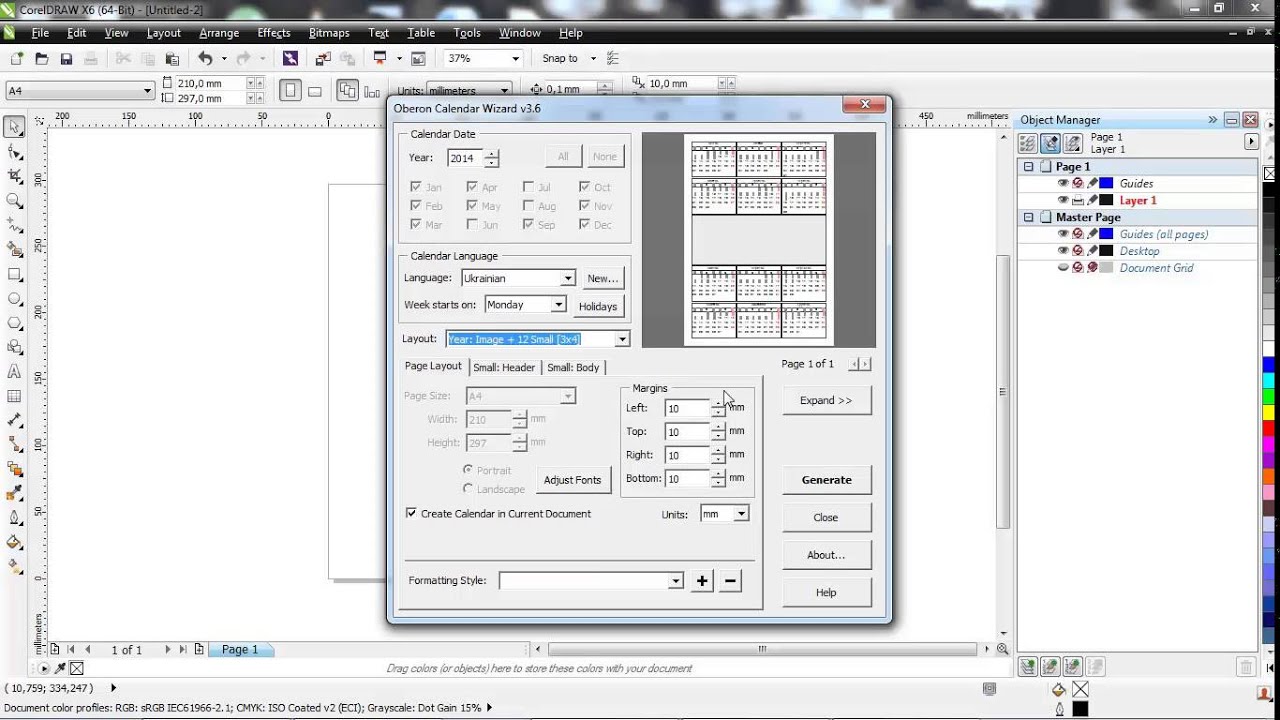Select the Zoom tool in the toolbox
The width and height of the screenshot is (1280, 720).
(x=14, y=200)
